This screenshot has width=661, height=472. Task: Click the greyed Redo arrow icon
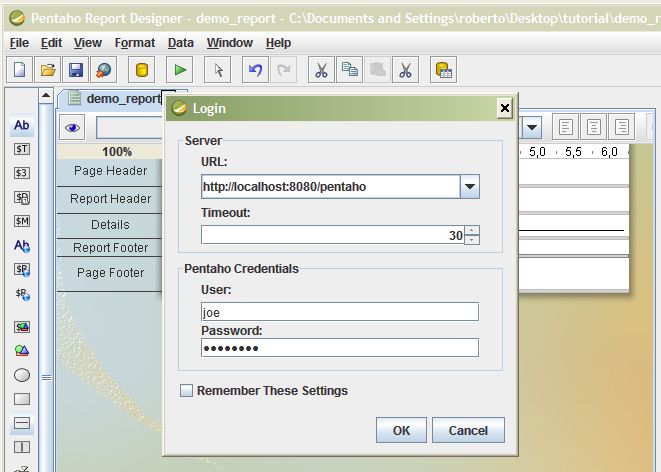coord(284,70)
